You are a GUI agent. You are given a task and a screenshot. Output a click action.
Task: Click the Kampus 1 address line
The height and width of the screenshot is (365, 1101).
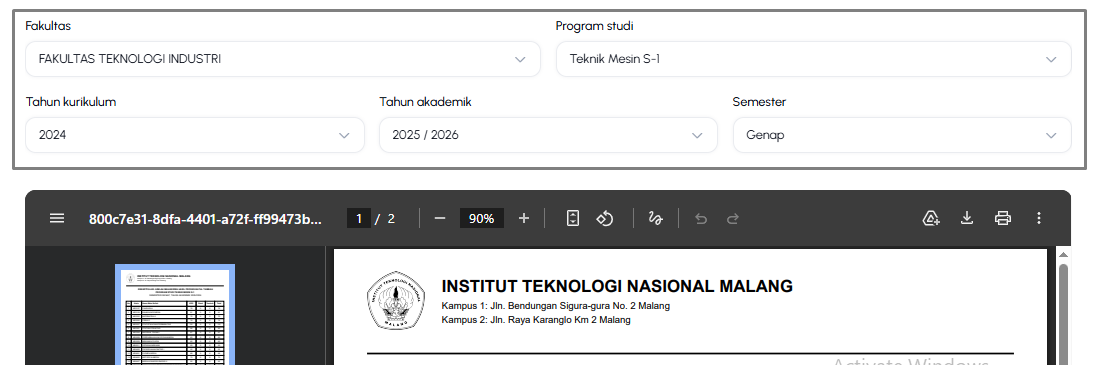(x=555, y=306)
